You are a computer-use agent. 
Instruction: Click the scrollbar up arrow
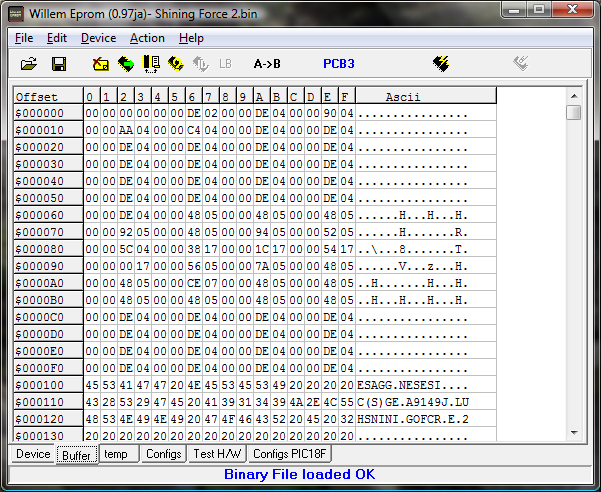click(574, 96)
